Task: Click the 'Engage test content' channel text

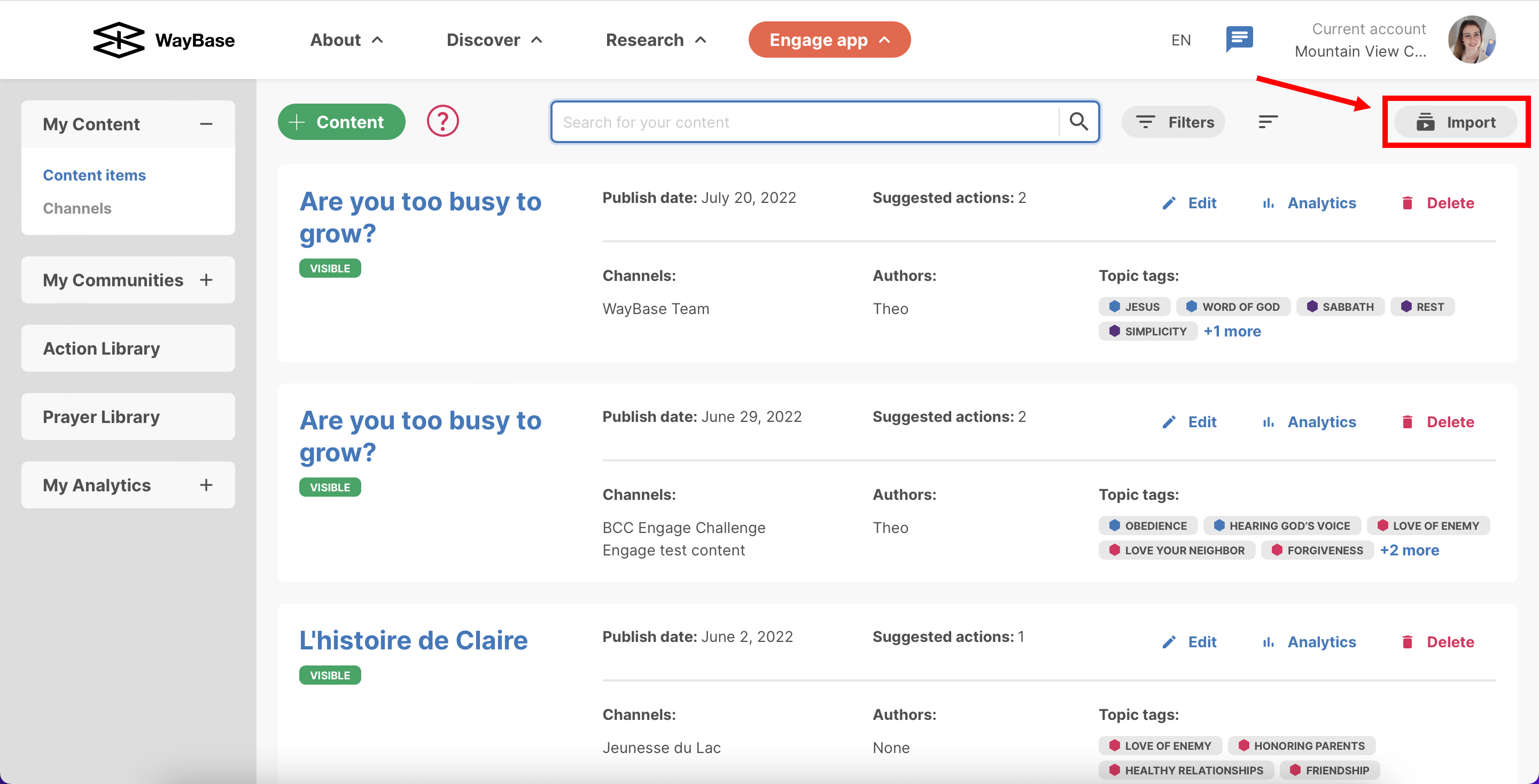Action: (673, 551)
